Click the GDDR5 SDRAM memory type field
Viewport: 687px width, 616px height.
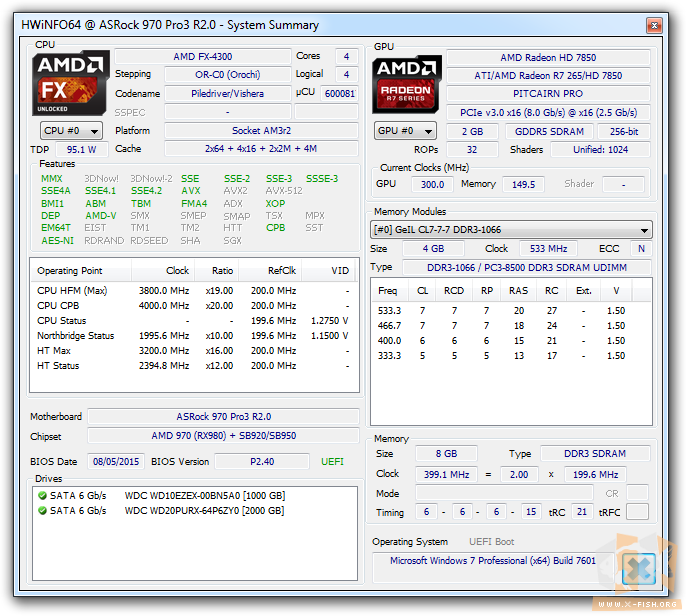549,131
